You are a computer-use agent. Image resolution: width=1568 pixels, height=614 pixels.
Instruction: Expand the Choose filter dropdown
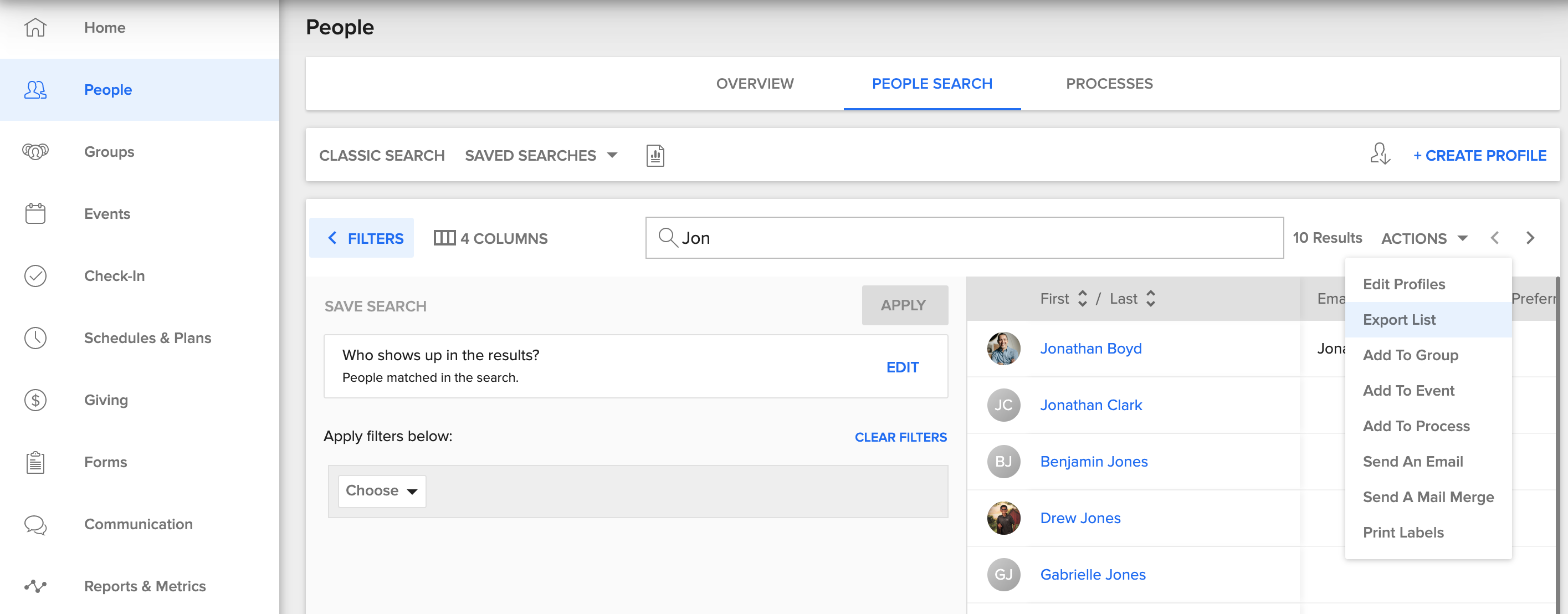[x=381, y=491]
